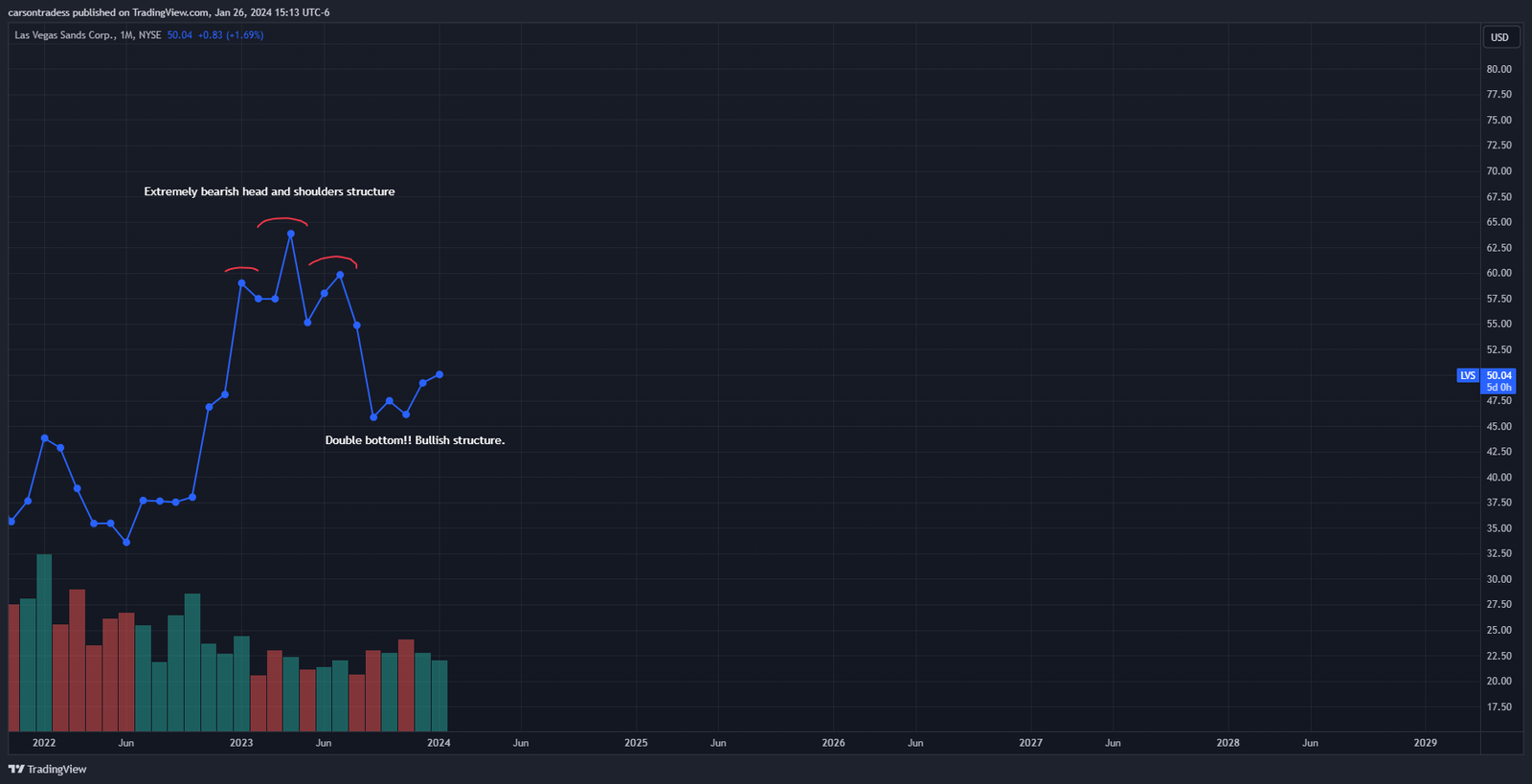The height and width of the screenshot is (784, 1532).
Task: Click the 40.00 price axis label
Action: [x=1498, y=478]
